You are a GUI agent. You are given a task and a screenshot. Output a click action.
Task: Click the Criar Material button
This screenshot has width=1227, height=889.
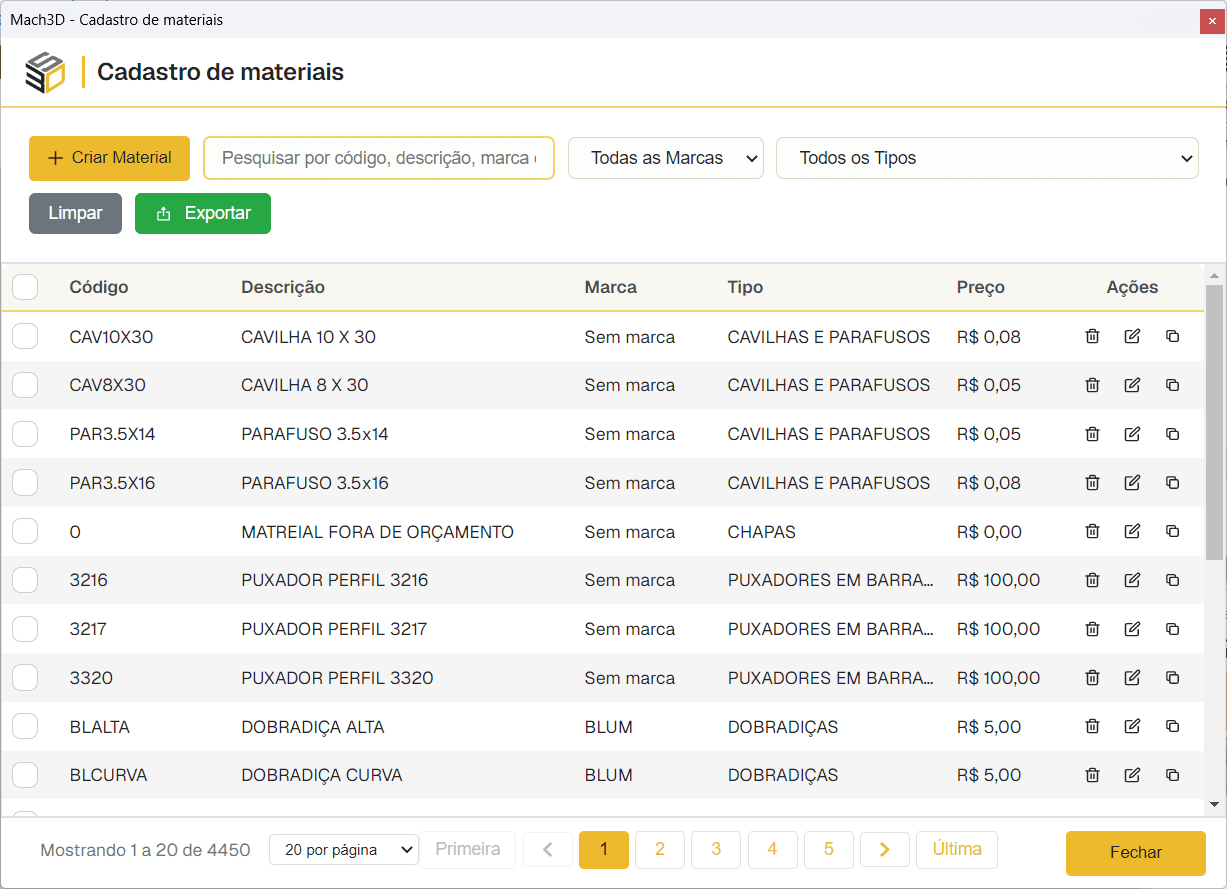[x=109, y=158]
